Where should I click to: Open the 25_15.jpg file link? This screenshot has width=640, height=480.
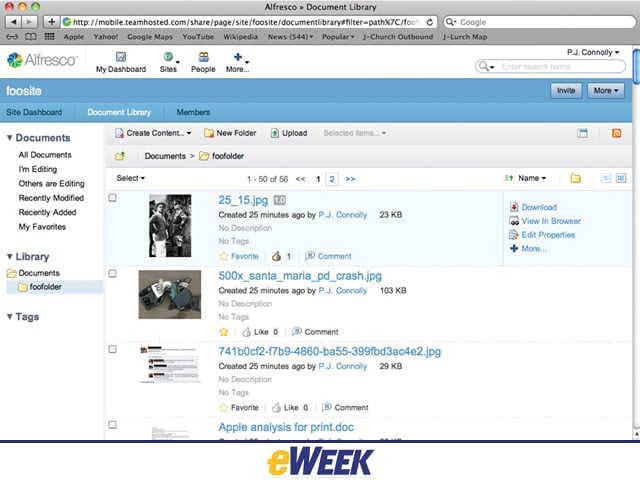(243, 200)
